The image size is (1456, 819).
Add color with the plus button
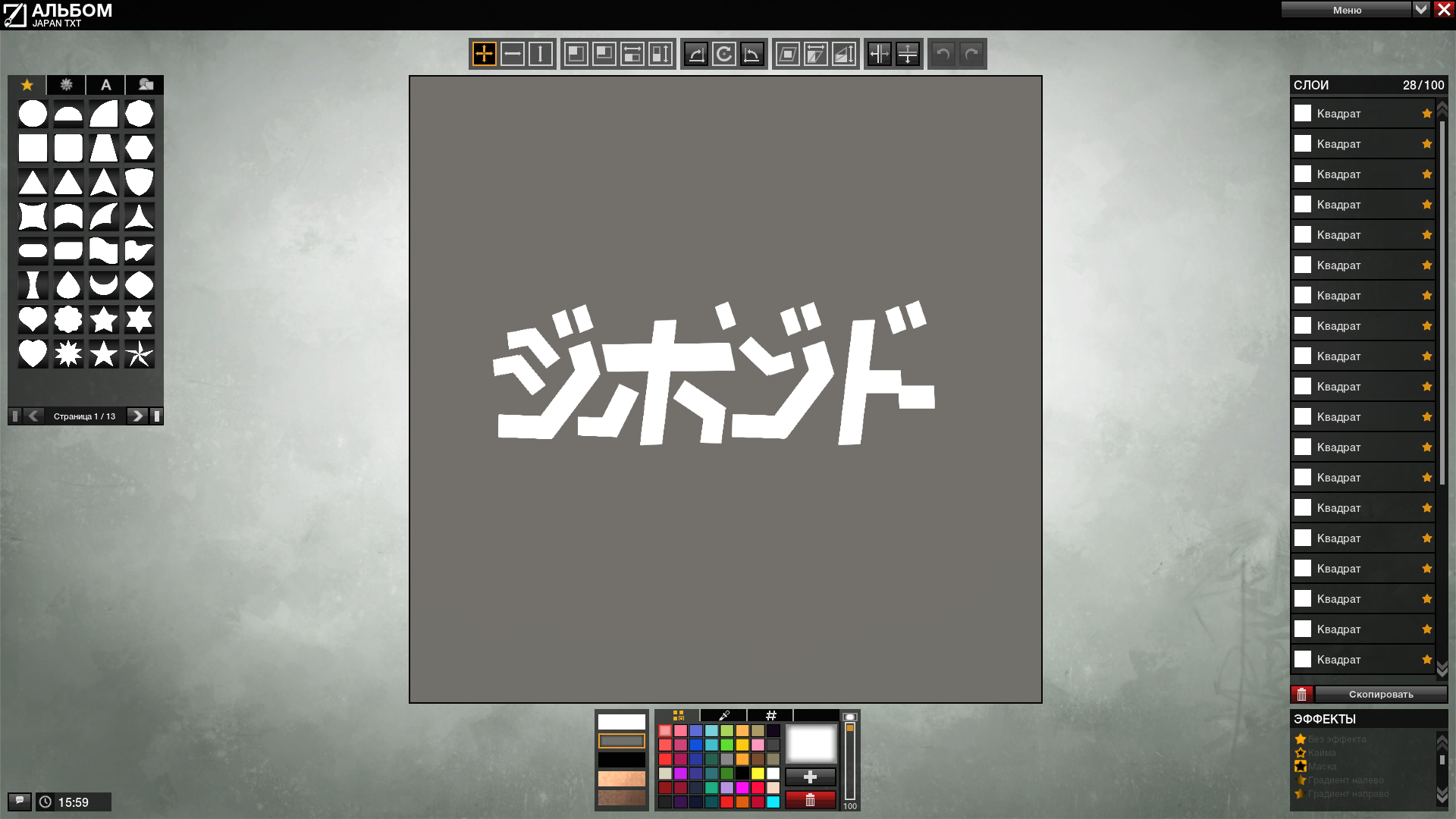pos(810,777)
